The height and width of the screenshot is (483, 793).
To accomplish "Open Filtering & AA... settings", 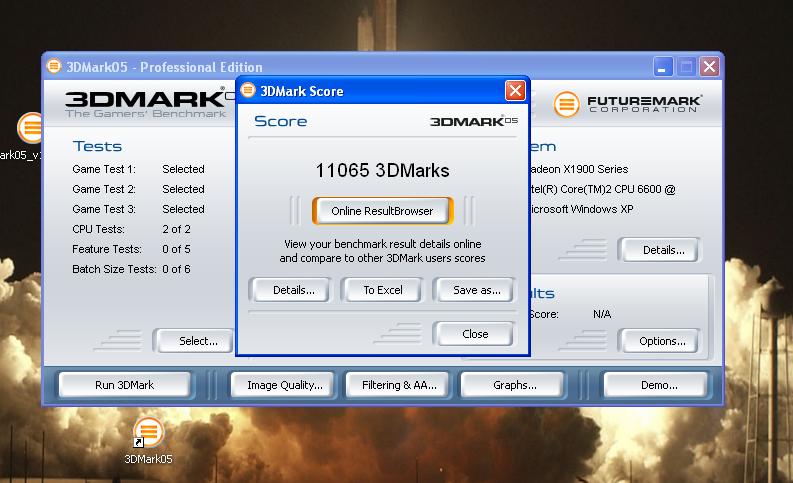I will 399,385.
